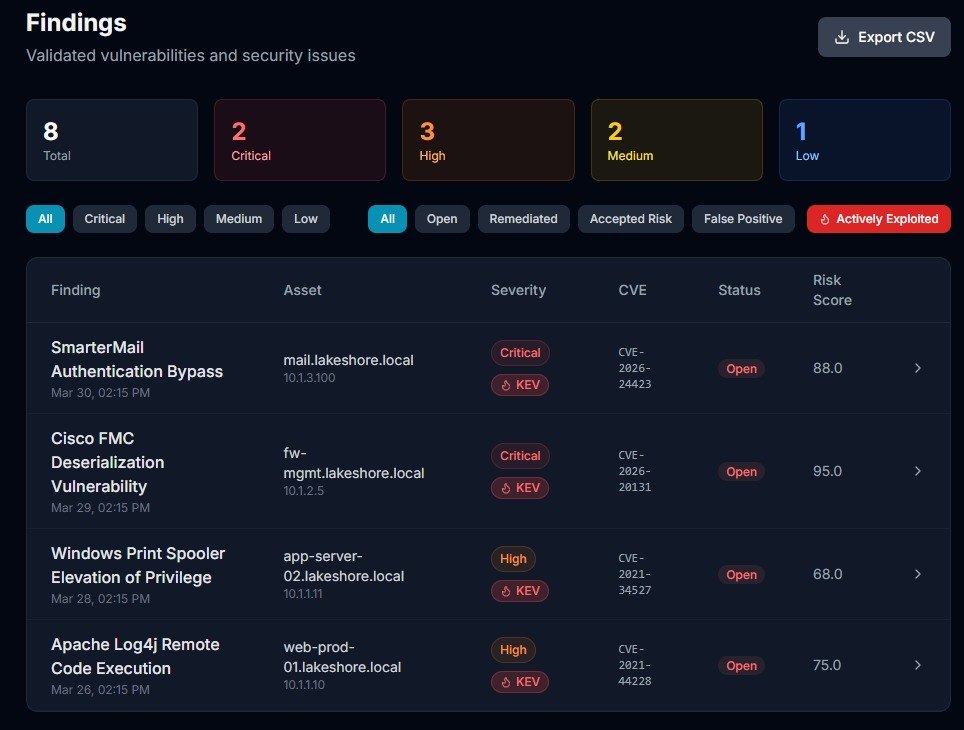The height and width of the screenshot is (730, 964).
Task: Click risk score 88.0
Action: click(x=828, y=368)
